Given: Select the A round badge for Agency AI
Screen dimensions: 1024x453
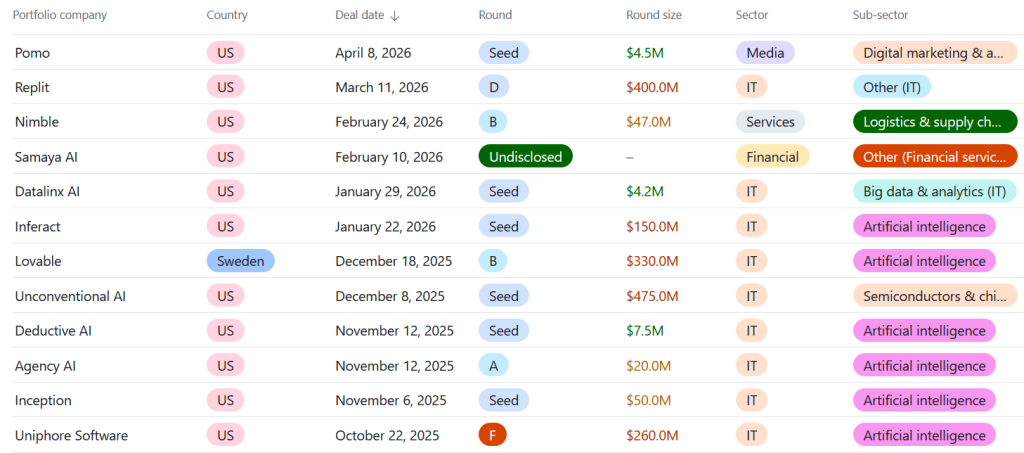Looking at the screenshot, I should [x=493, y=366].
